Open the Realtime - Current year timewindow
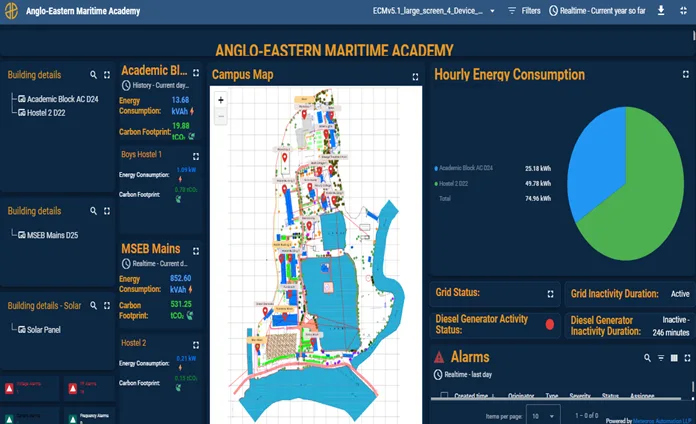 point(597,11)
